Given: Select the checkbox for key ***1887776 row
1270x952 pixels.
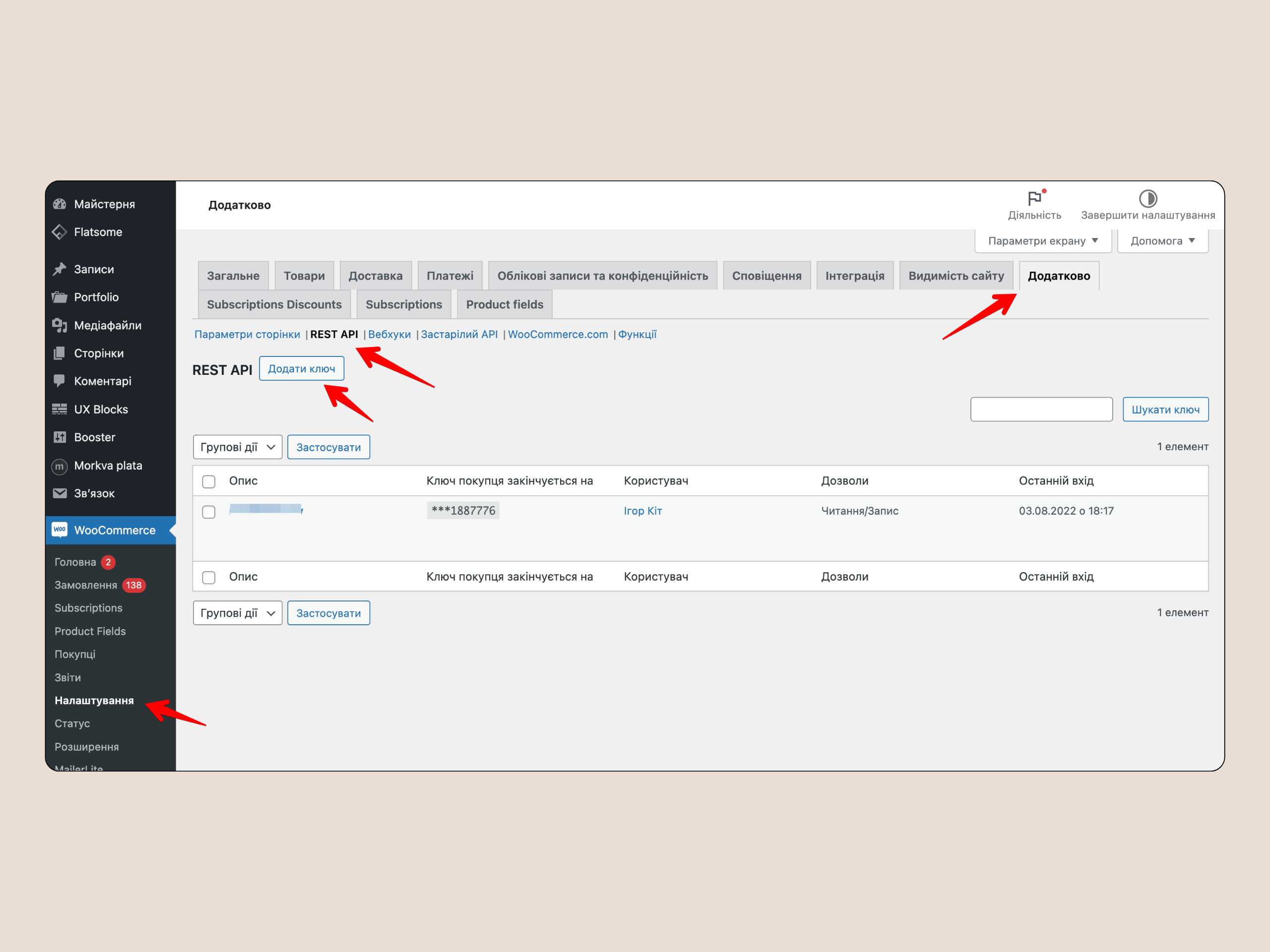Looking at the screenshot, I should pyautogui.click(x=209, y=512).
